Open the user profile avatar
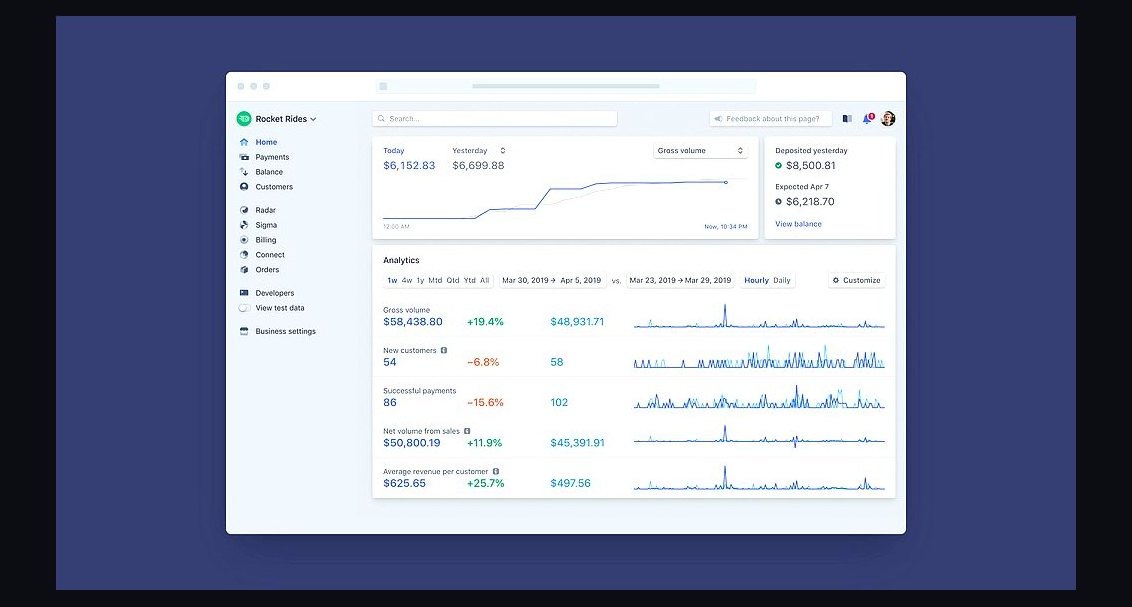Screen dimensions: 1132x607 (x=888, y=118)
